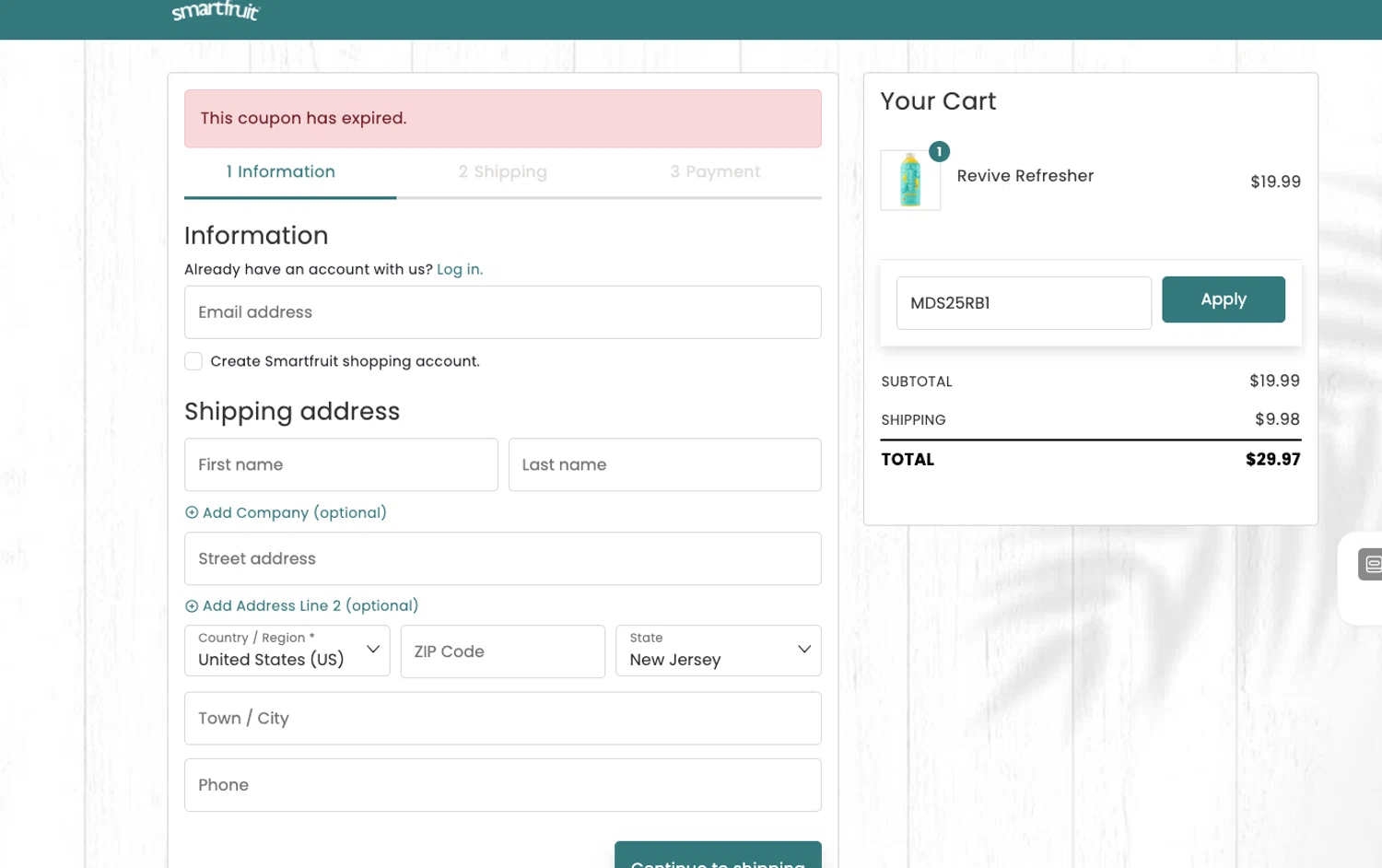Click the Revive Refresher product name
This screenshot has width=1382, height=868.
pos(1025,176)
